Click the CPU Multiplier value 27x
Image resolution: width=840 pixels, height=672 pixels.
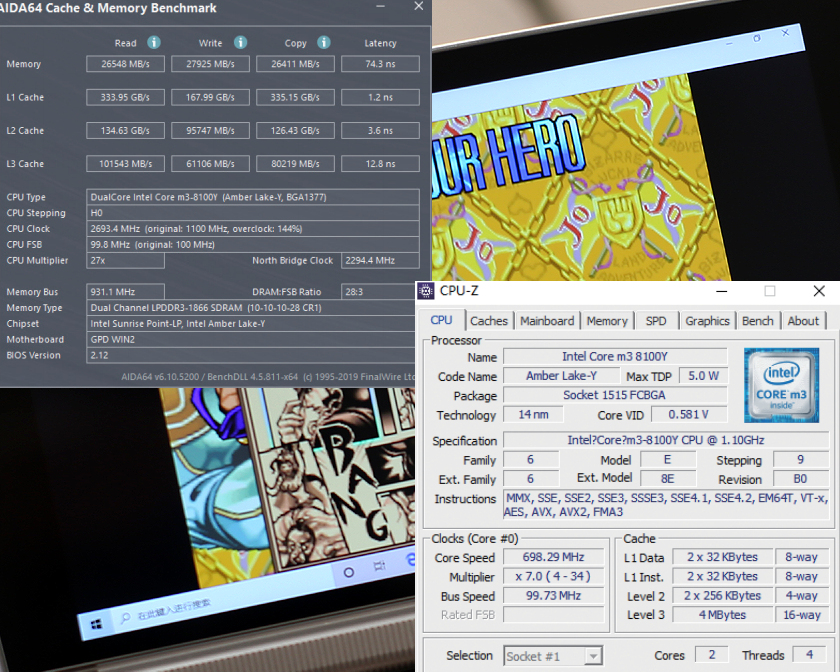coord(125,260)
